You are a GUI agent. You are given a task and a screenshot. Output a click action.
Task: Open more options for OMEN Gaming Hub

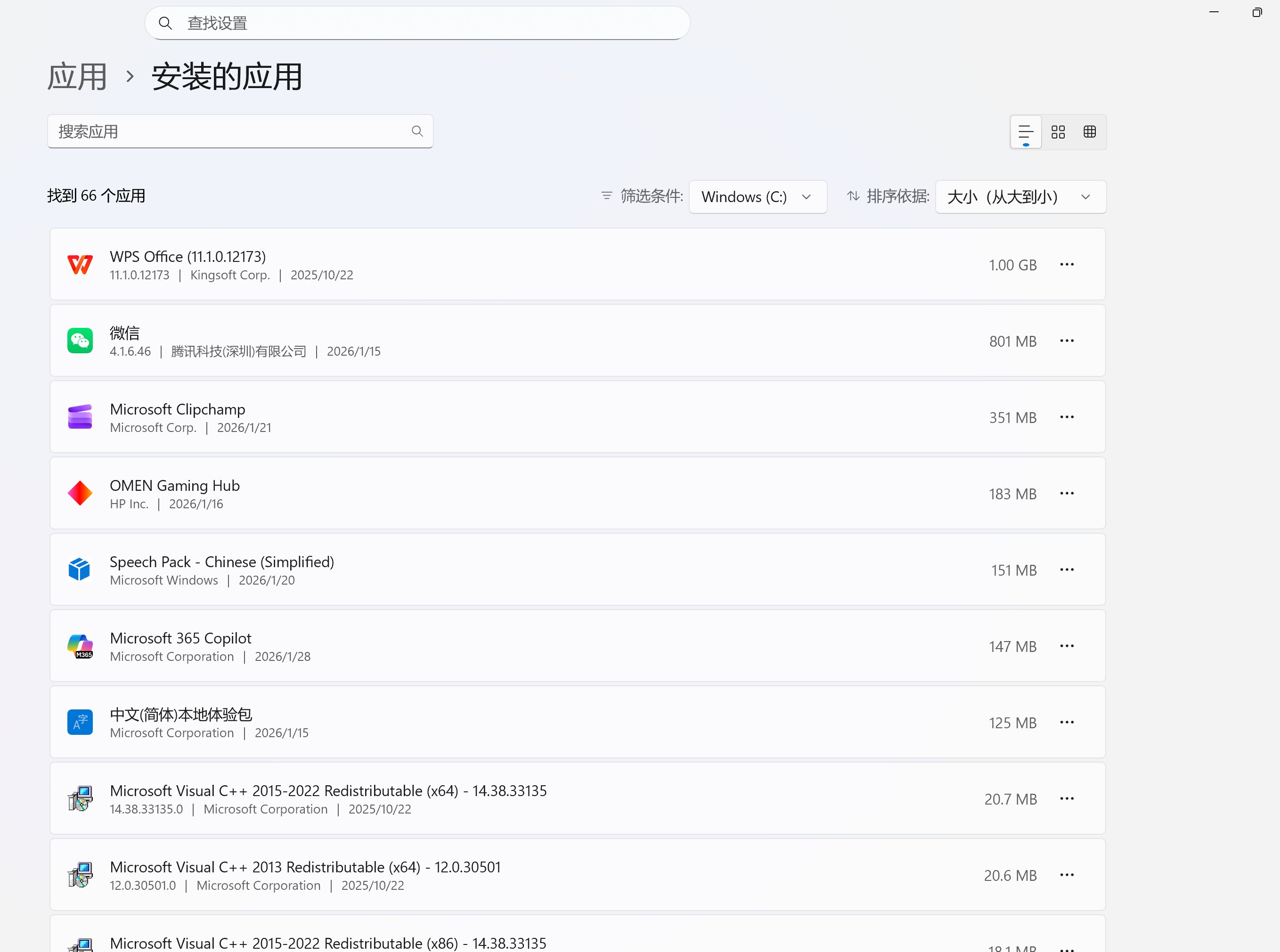1067,493
